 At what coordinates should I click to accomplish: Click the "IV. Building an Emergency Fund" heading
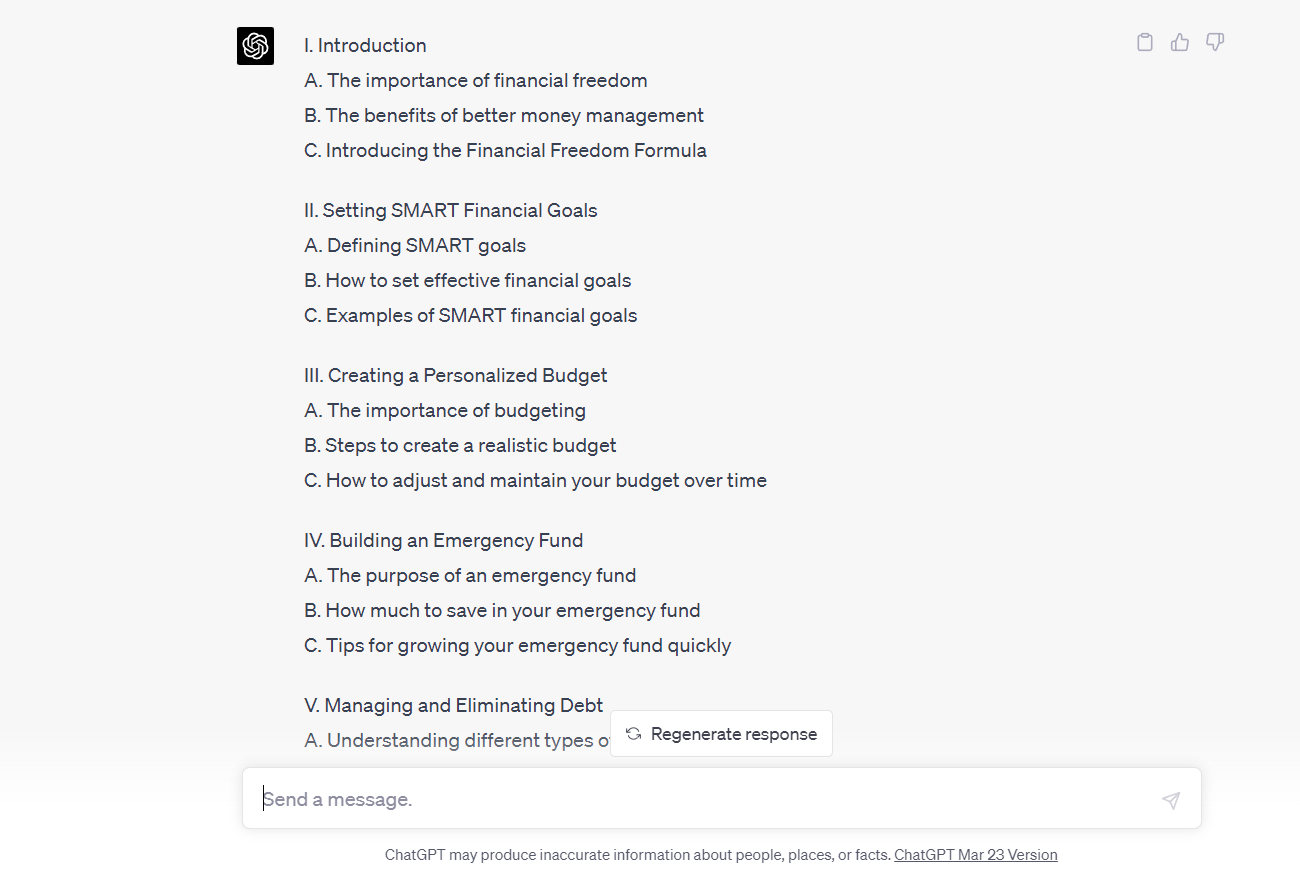[x=444, y=540]
